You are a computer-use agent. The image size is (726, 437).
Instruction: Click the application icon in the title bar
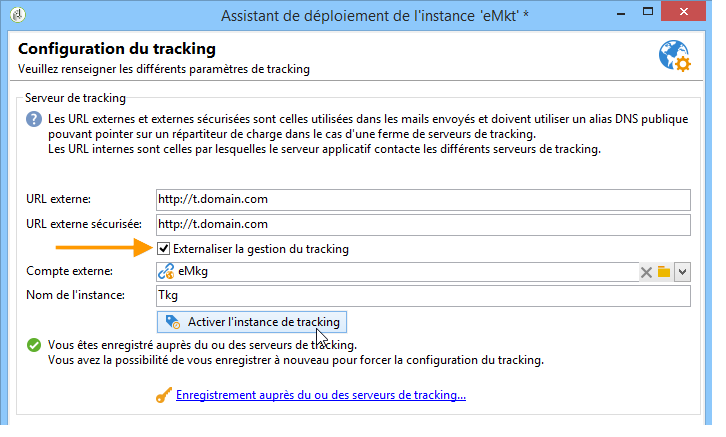[x=18, y=15]
